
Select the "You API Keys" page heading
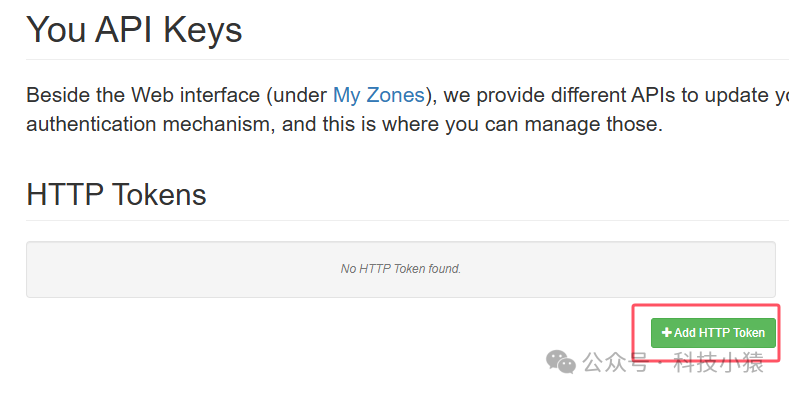134,29
